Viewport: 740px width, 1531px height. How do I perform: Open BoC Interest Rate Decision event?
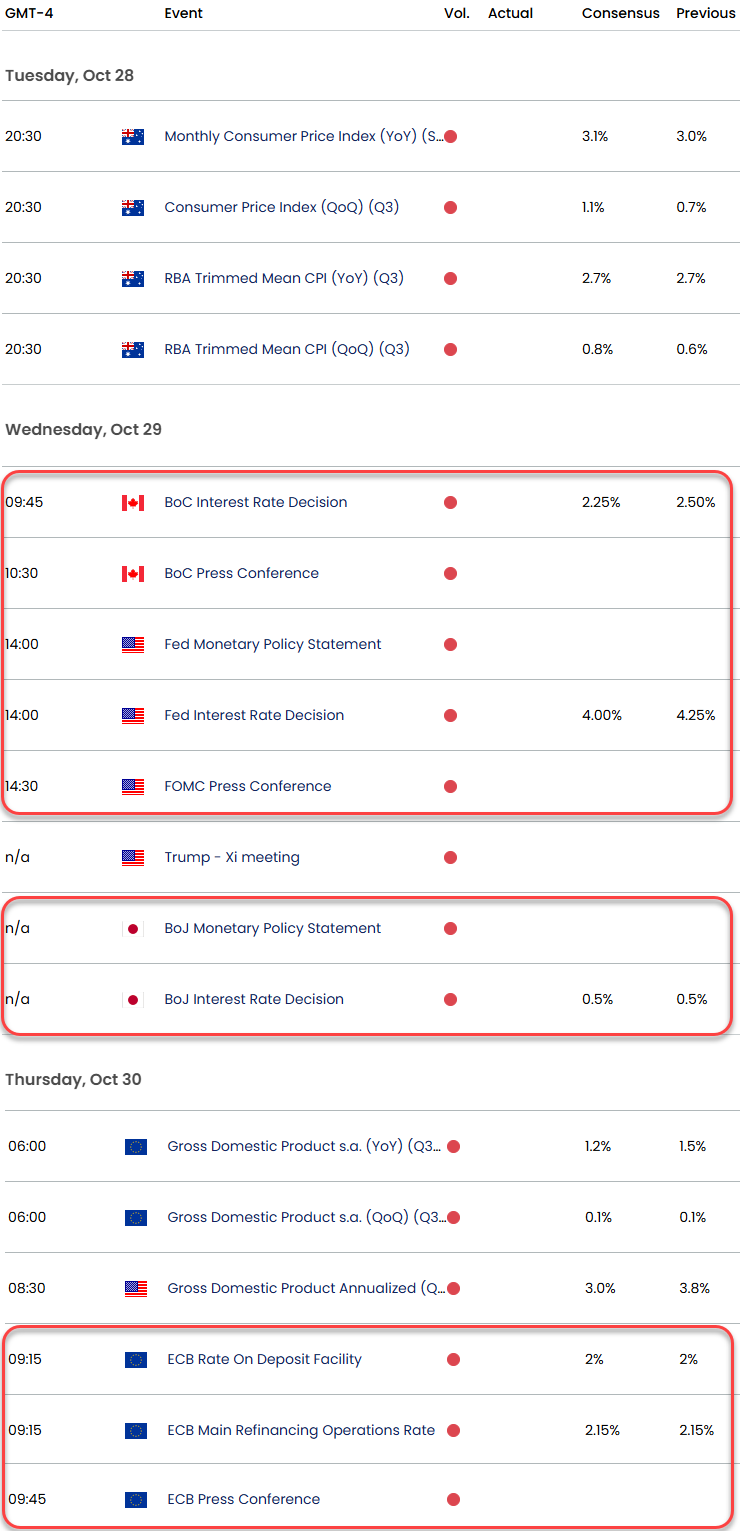(x=256, y=503)
